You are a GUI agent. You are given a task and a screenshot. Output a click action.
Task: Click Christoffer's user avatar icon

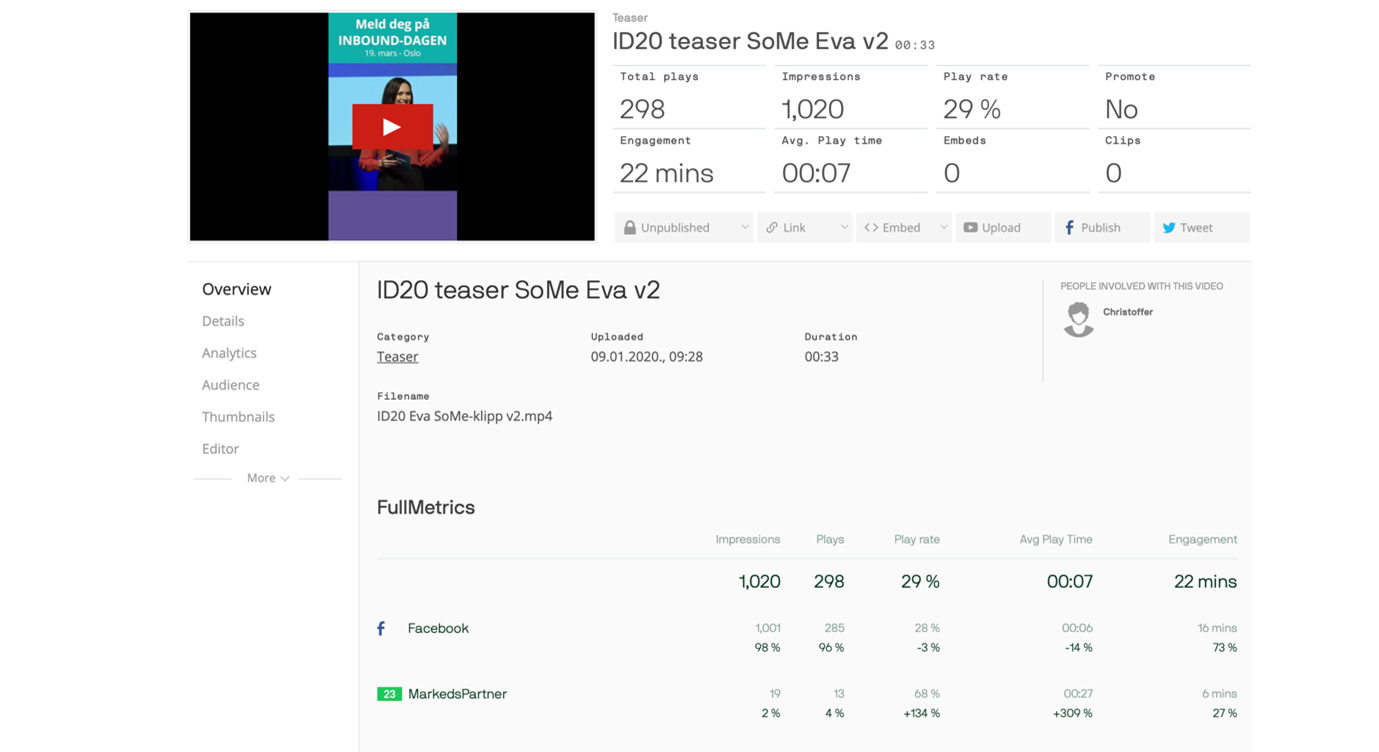[x=1078, y=320]
